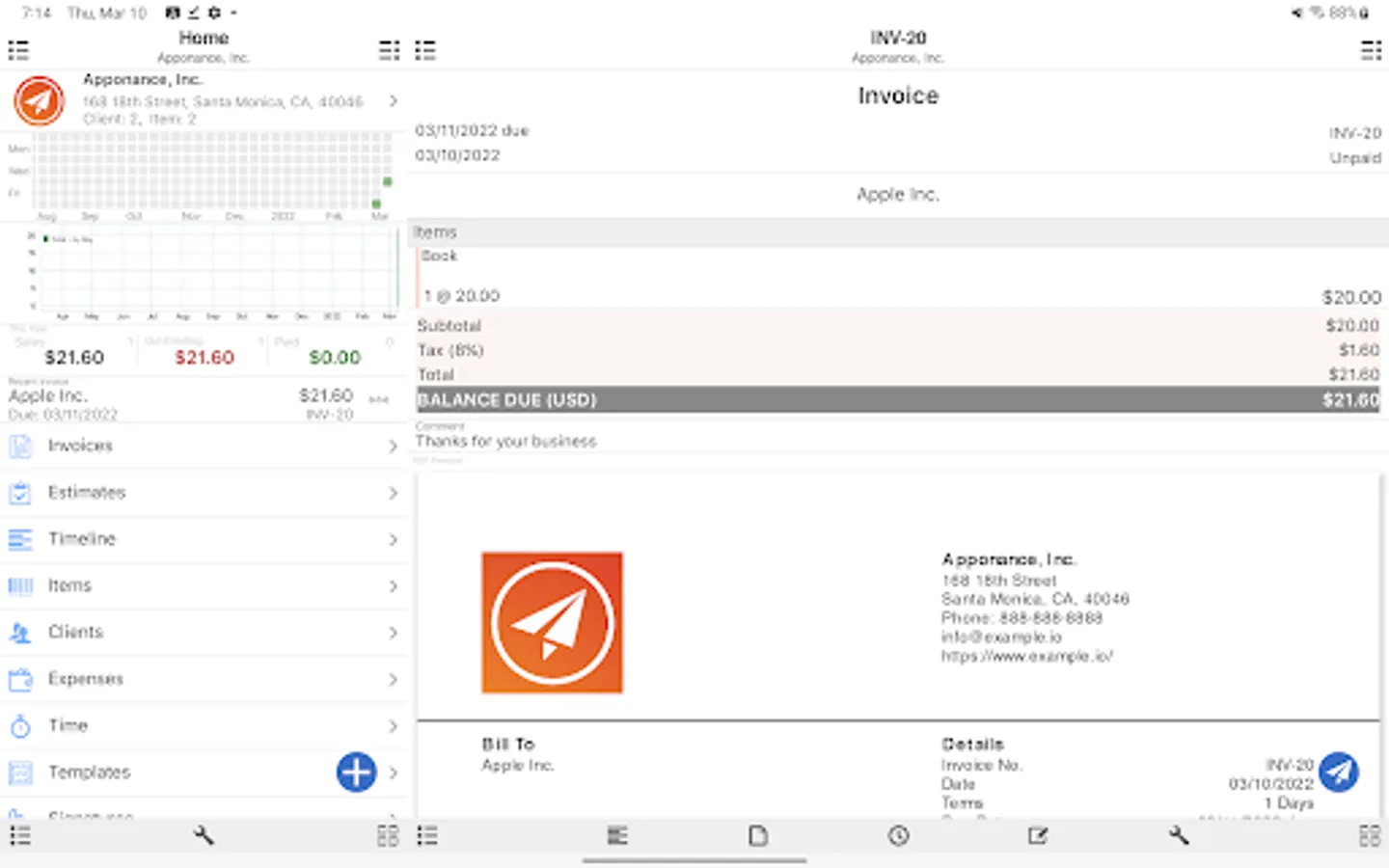Viewport: 1389px width, 868px height.
Task: Tap the battery indicator in status bar
Action: coord(1364,13)
